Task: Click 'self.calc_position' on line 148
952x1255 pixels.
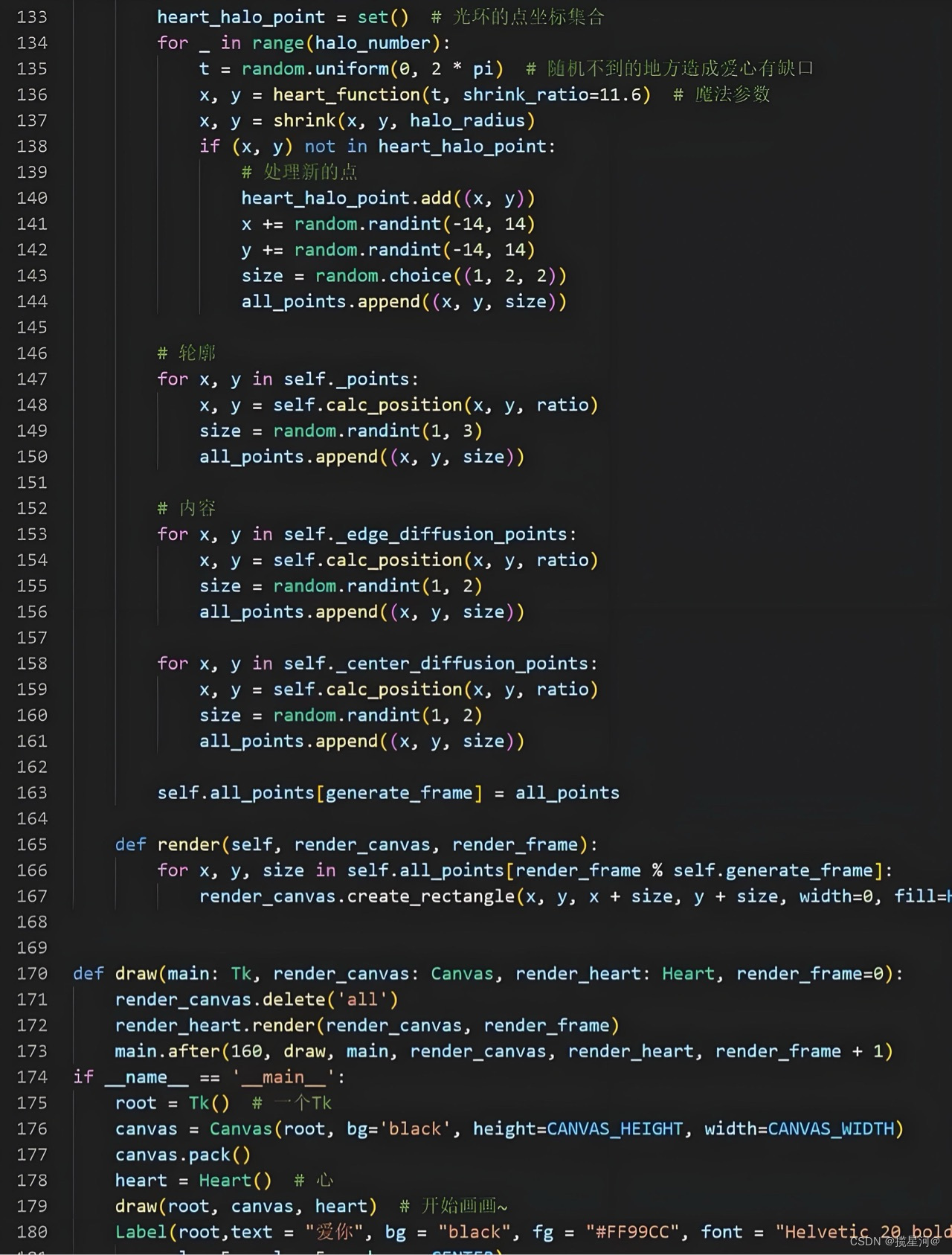Action: (367, 405)
